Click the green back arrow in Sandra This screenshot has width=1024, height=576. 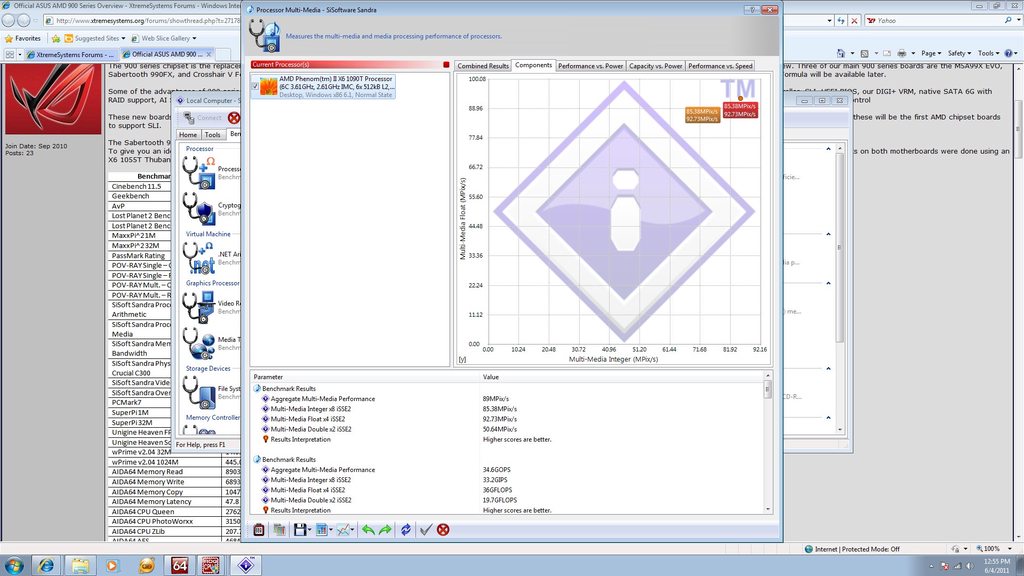(x=368, y=530)
